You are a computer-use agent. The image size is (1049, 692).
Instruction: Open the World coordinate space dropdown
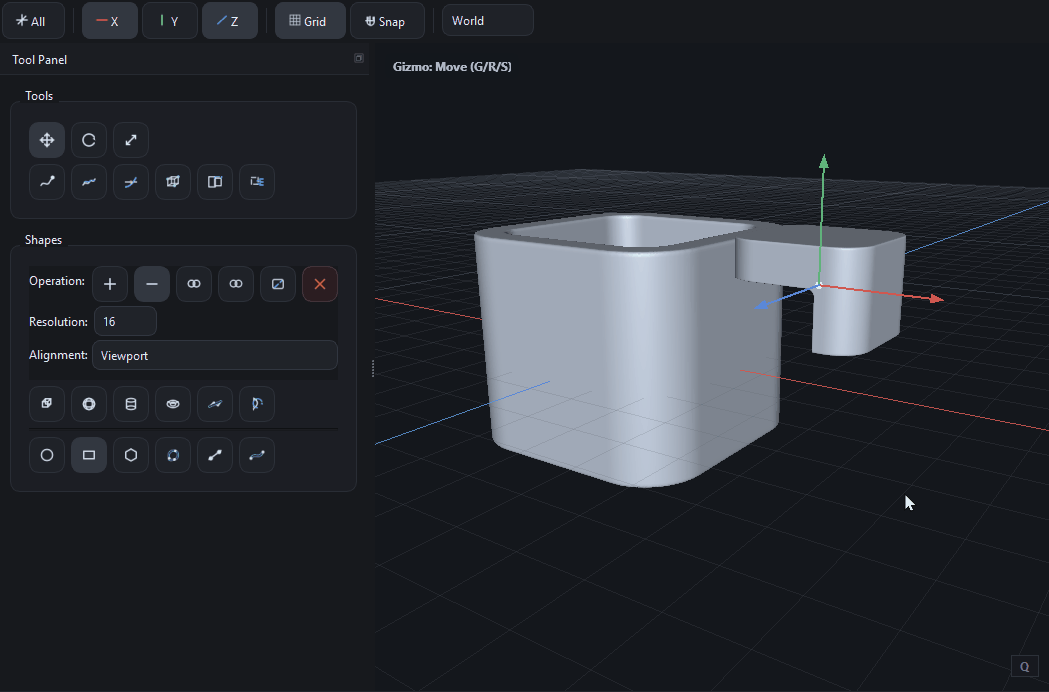[x=487, y=20]
